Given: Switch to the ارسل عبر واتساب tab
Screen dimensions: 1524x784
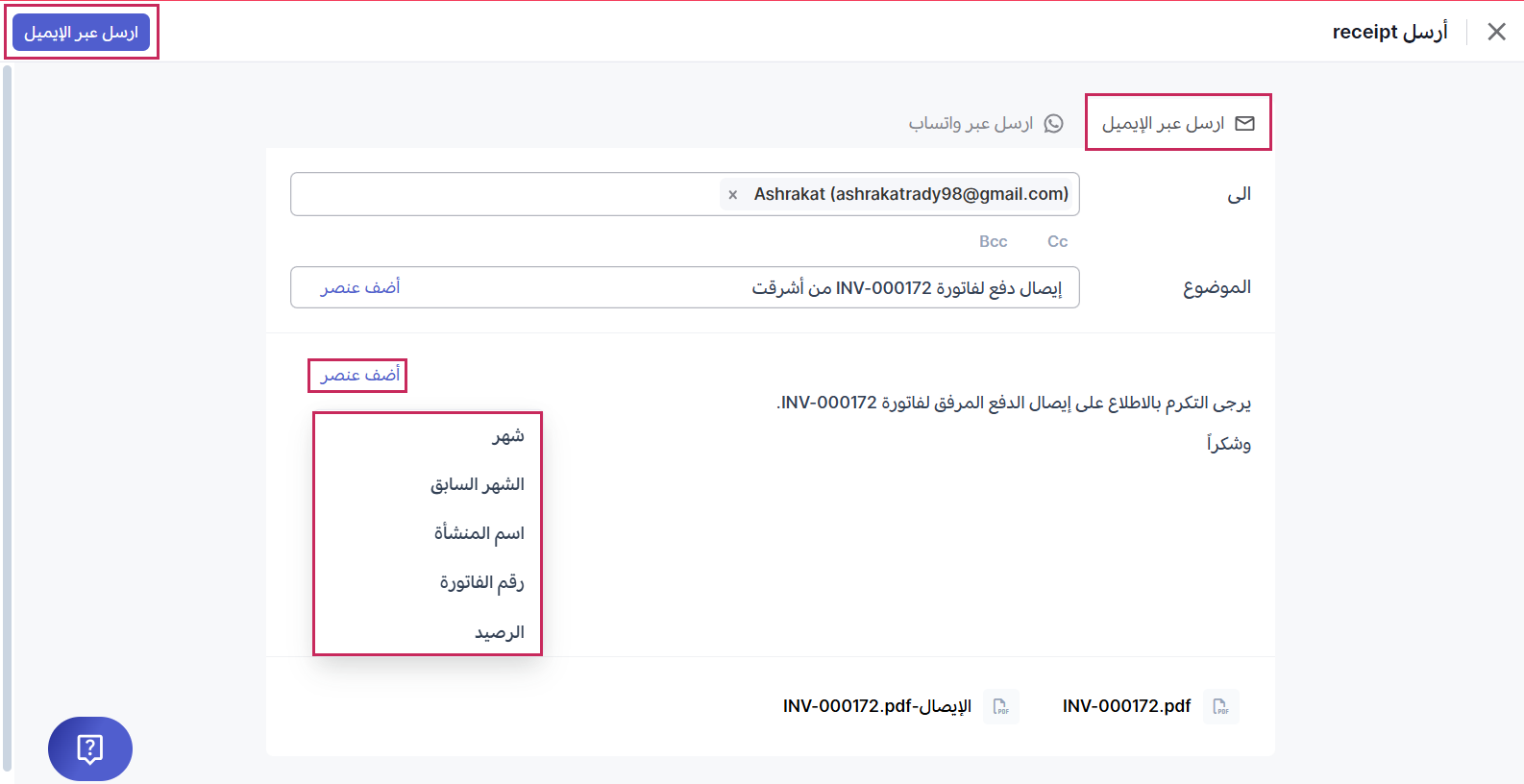Looking at the screenshot, I should [x=971, y=123].
